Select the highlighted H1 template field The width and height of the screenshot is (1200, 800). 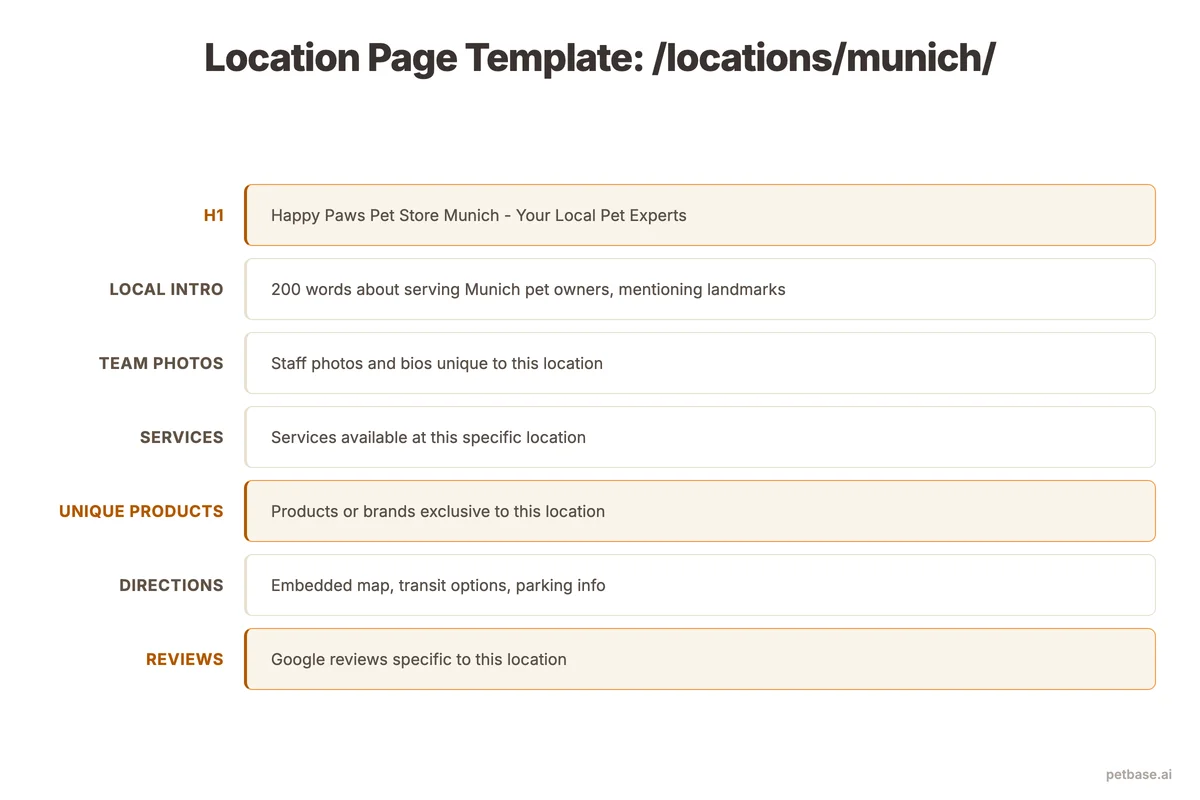coord(700,215)
